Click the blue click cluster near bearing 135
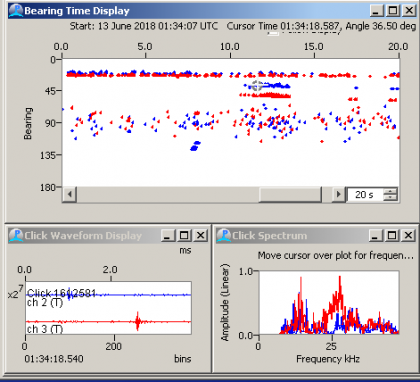Image resolution: width=420 pixels, height=382 pixels. pyautogui.click(x=195, y=146)
